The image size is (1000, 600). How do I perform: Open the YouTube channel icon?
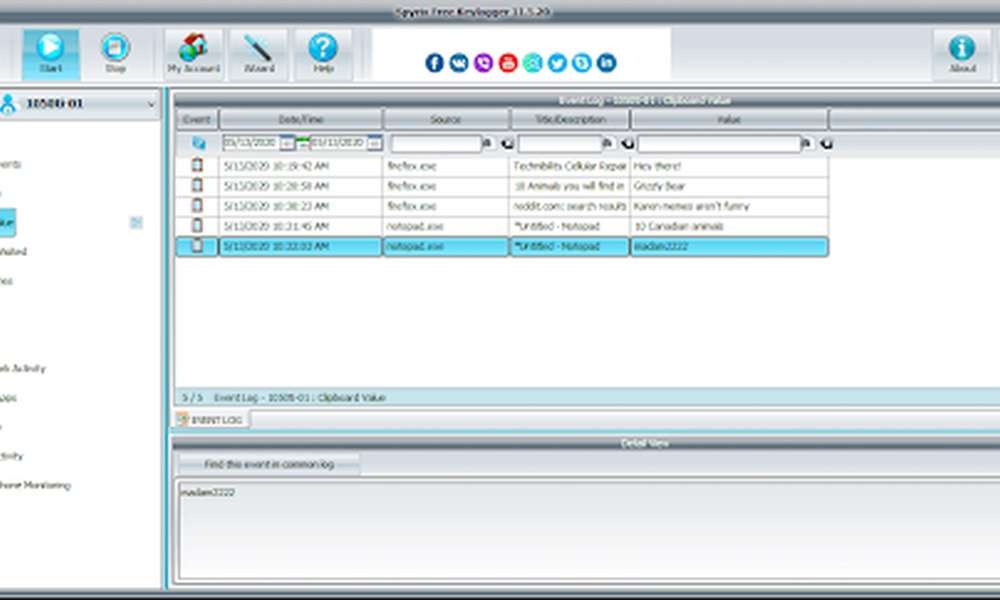coord(509,62)
